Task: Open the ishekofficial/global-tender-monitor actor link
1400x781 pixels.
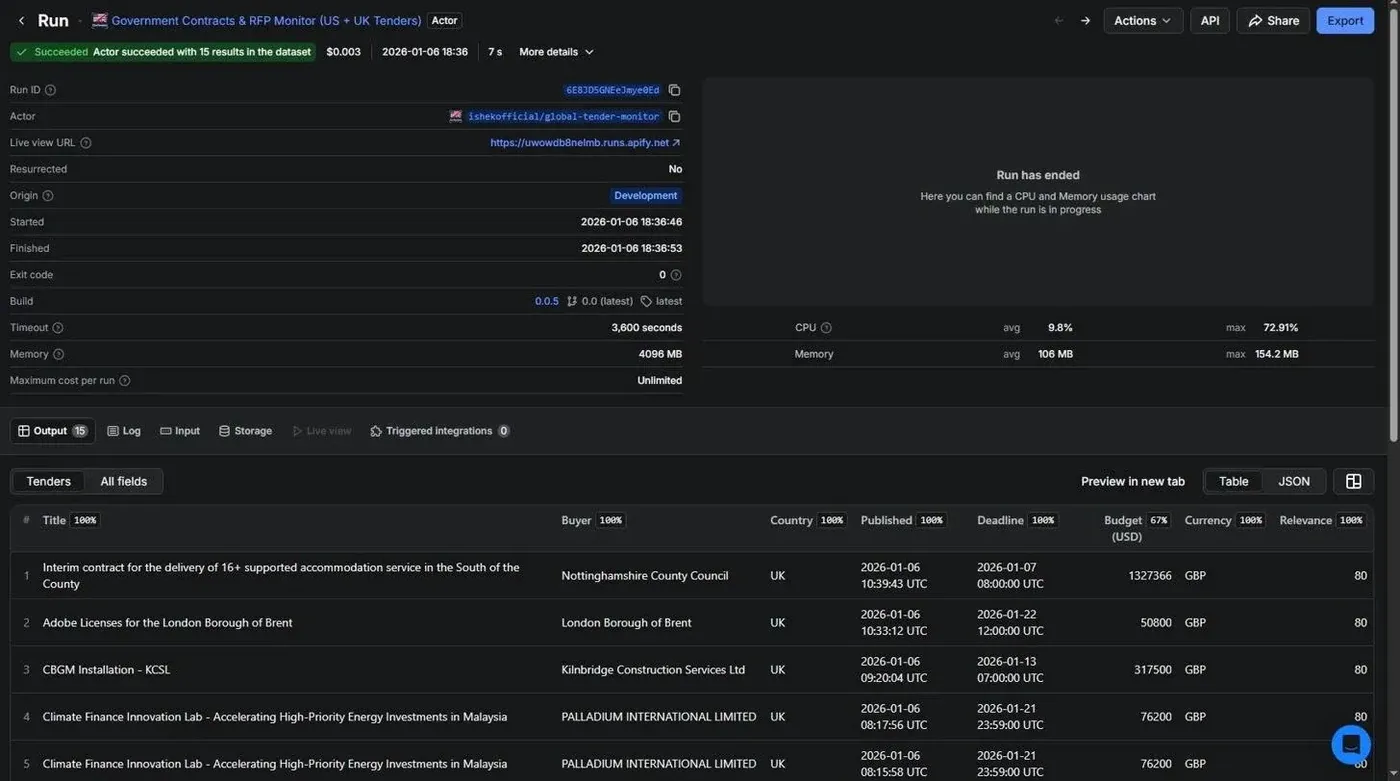Action: click(x=563, y=116)
